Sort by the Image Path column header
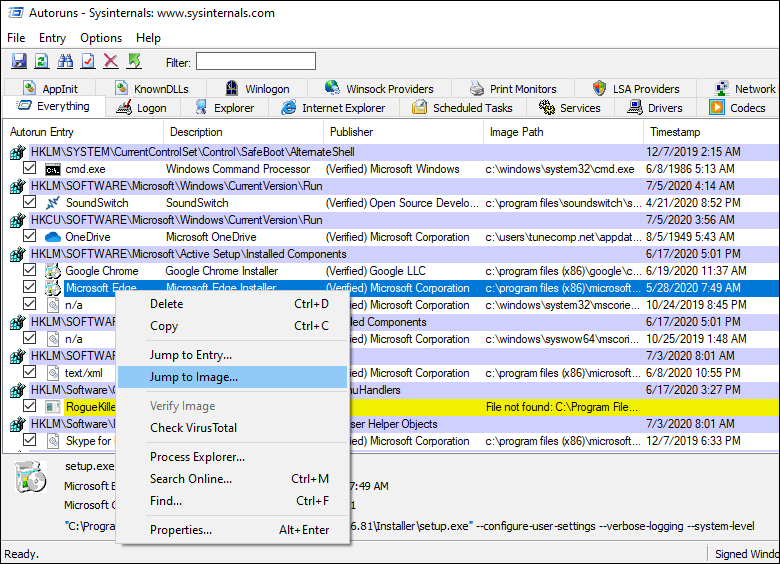The image size is (780, 564). point(564,132)
